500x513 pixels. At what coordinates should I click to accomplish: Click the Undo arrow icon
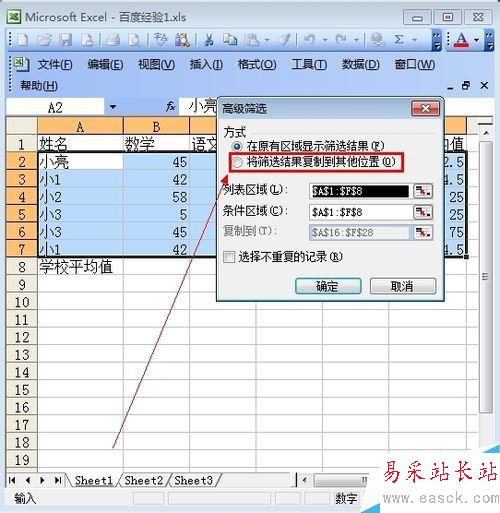(309, 40)
